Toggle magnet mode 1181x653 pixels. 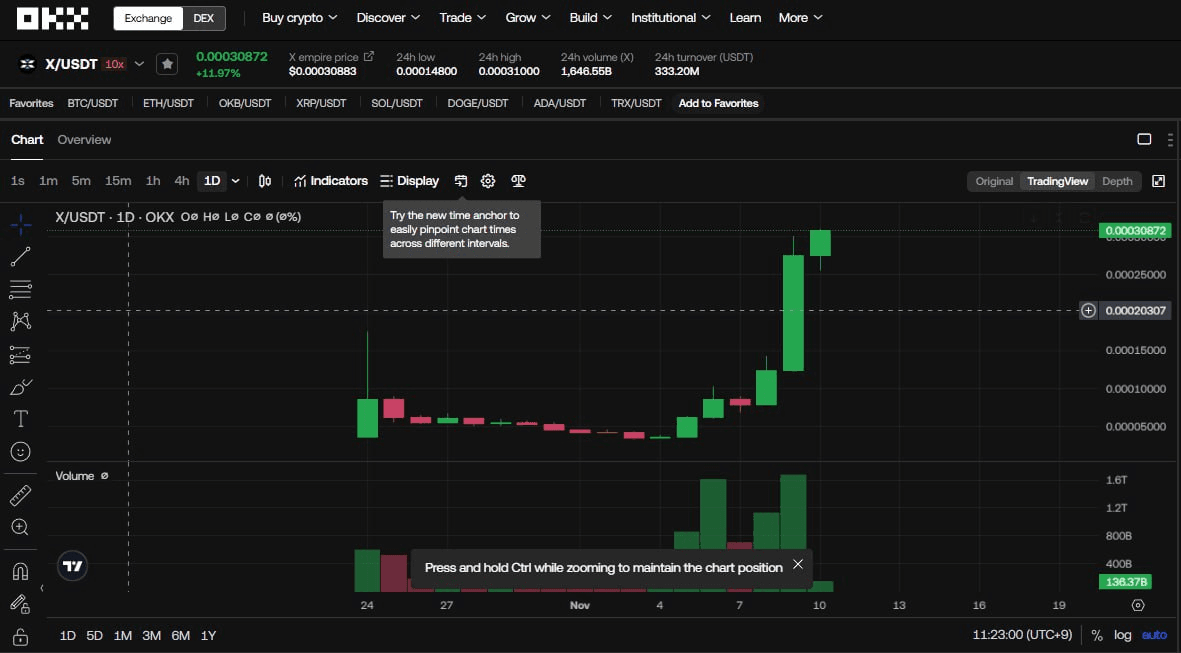pyautogui.click(x=20, y=572)
